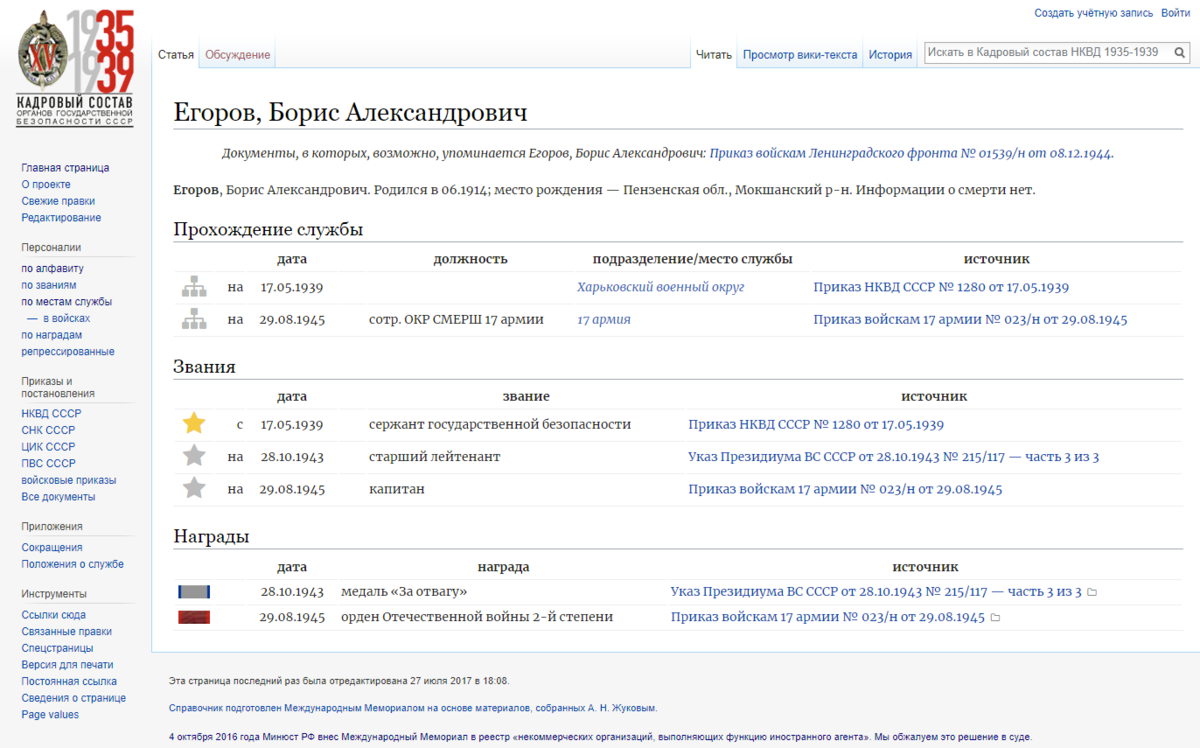This screenshot has height=748, width=1200.
Task: Click the org-chart icon in the 17.05.1939 service row
Action: [194, 287]
